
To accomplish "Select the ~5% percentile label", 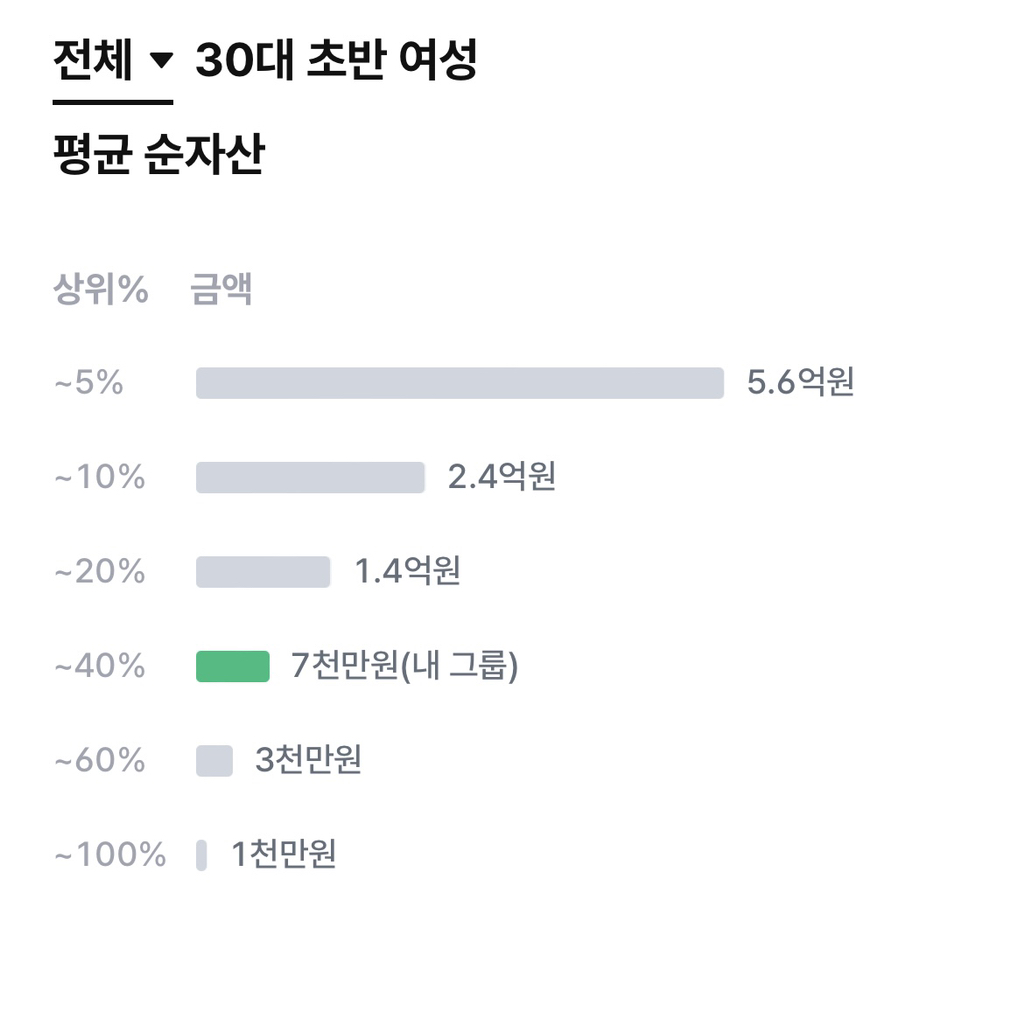I will 89,383.
